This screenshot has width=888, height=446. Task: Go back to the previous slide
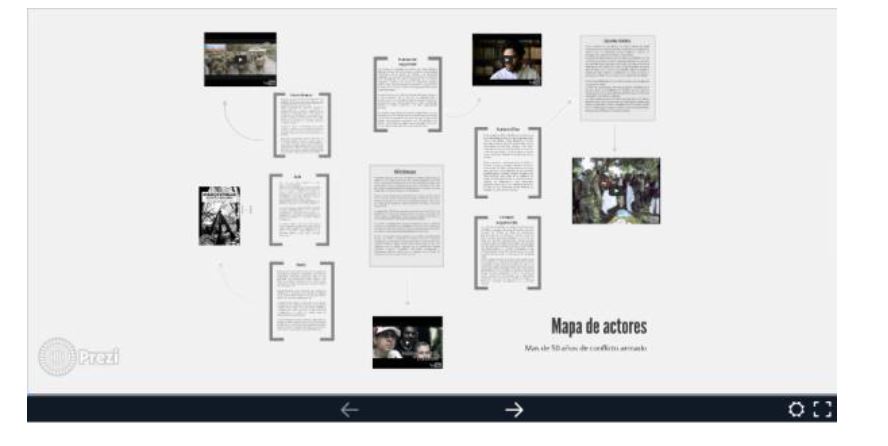pos(349,408)
